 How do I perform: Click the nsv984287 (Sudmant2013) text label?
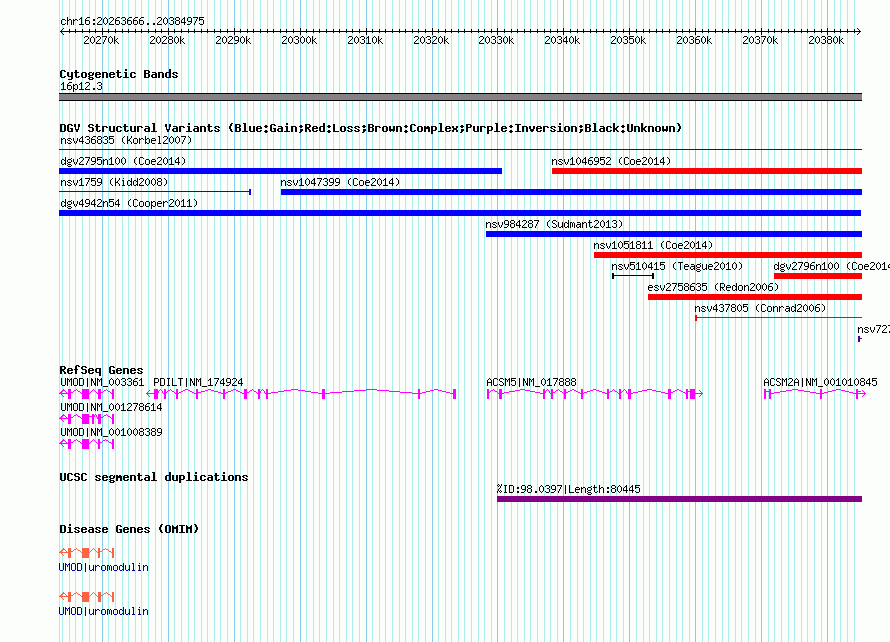pyautogui.click(x=554, y=224)
